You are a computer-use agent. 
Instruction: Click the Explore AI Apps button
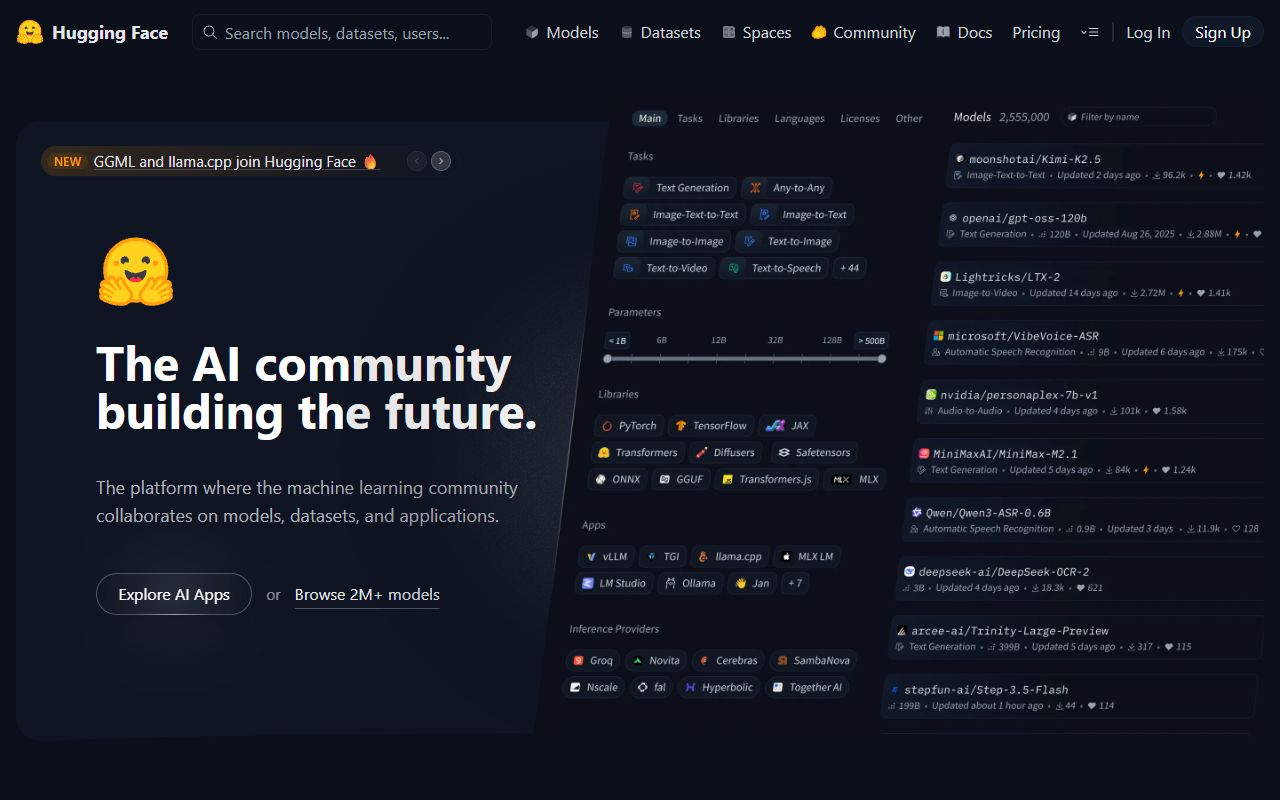(x=173, y=594)
